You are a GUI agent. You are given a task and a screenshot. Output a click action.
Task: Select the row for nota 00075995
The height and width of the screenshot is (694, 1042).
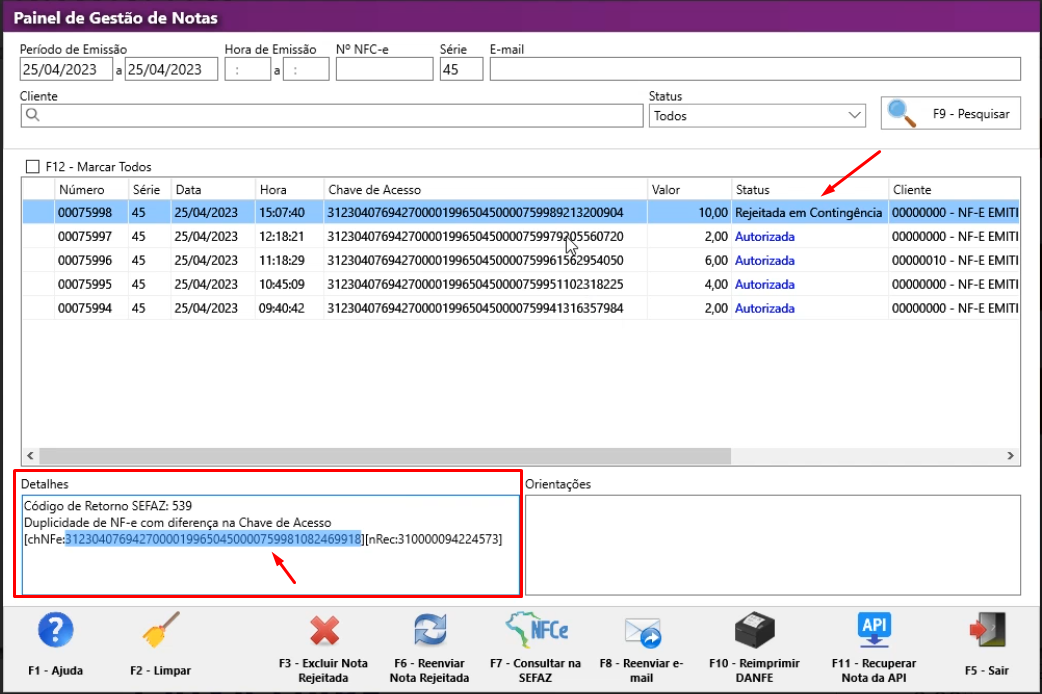[521, 285]
